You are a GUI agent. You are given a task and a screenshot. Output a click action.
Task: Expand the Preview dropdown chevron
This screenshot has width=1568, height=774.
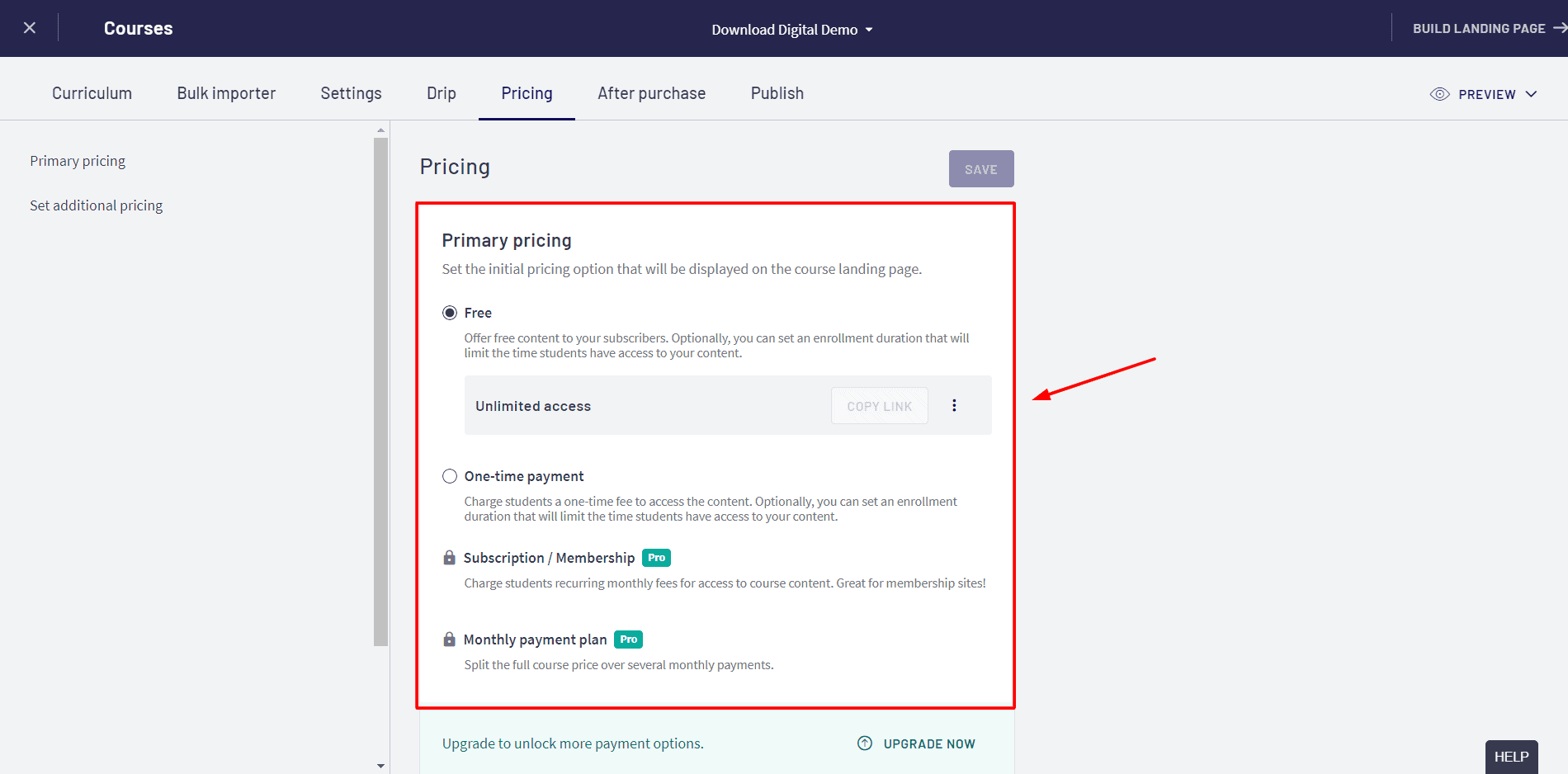[1531, 94]
